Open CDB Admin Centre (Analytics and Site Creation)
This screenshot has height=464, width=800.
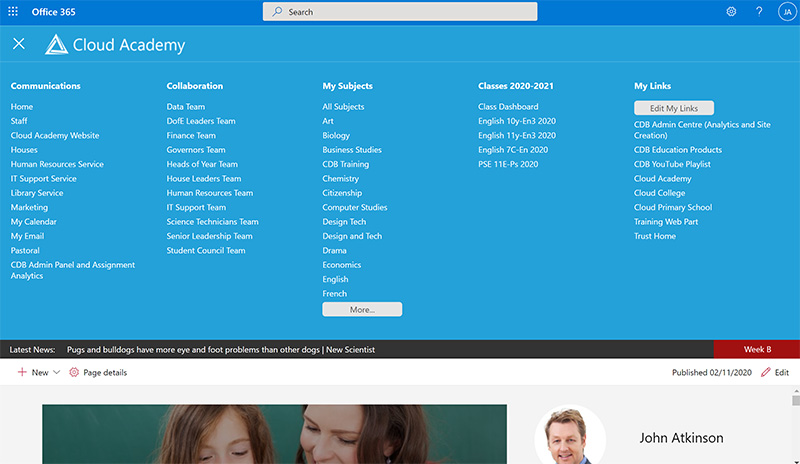[x=702, y=130]
